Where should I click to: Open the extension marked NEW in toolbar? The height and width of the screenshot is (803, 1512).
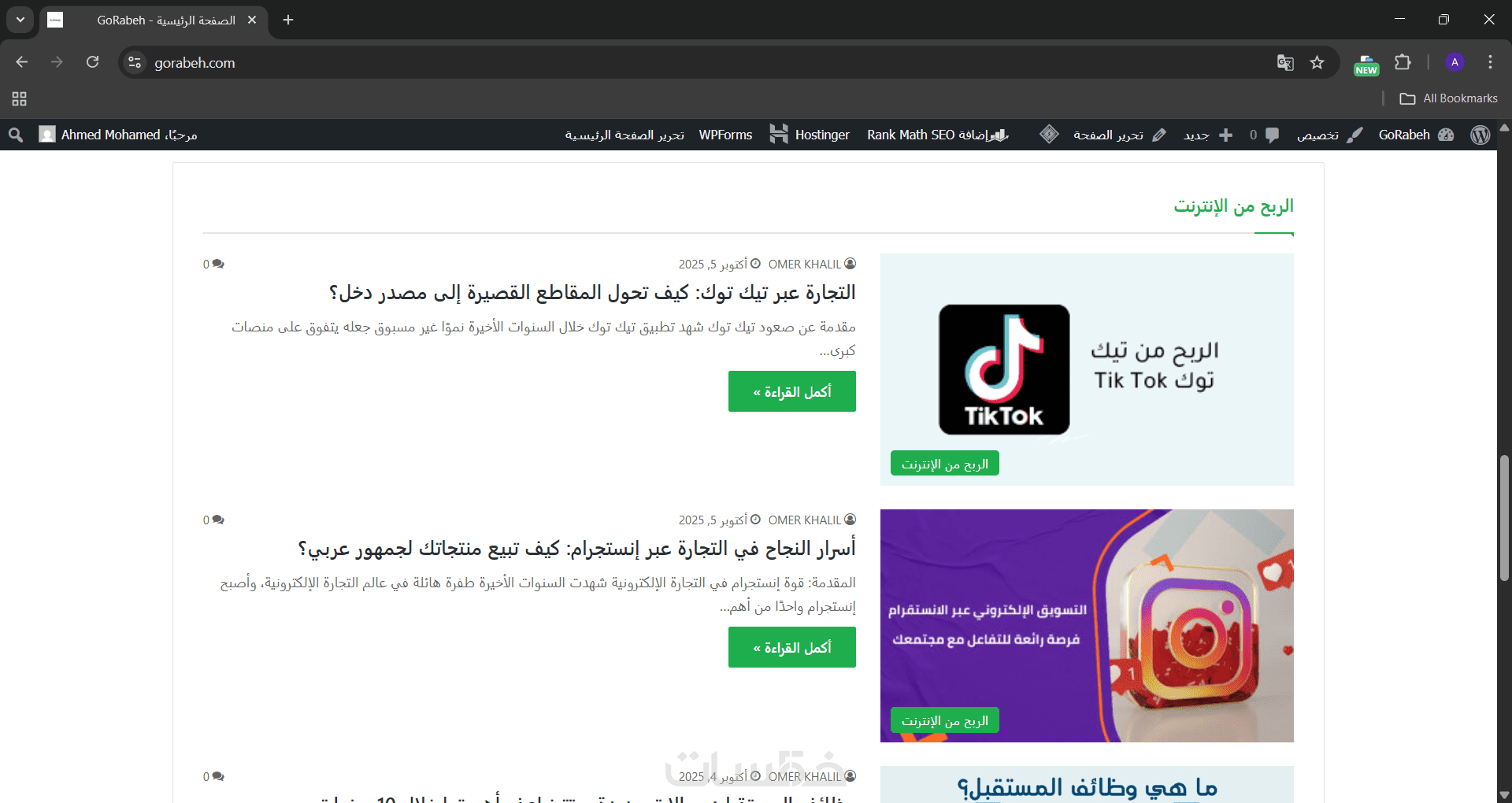click(1366, 63)
